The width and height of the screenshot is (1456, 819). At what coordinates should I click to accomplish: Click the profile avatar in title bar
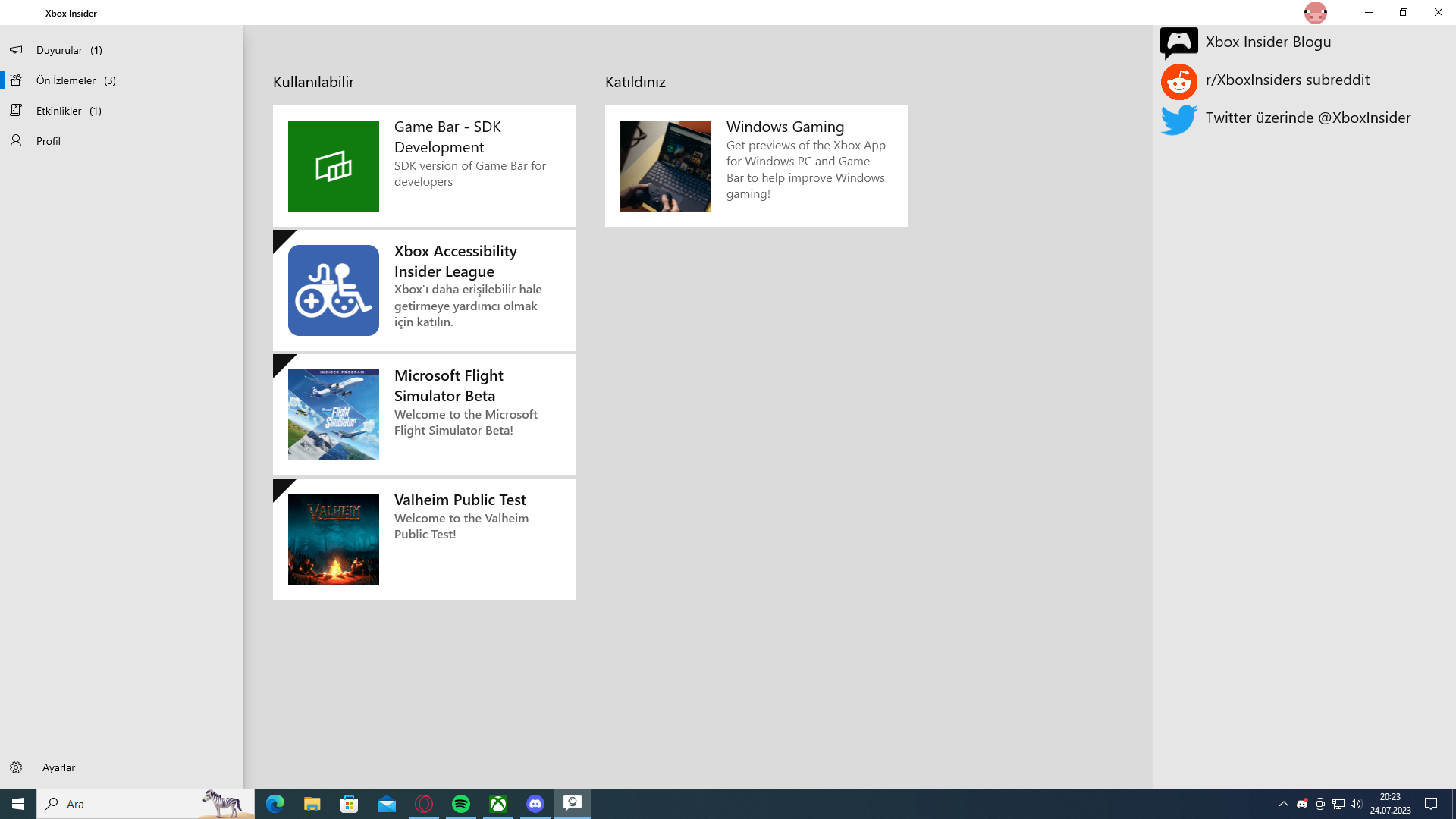[x=1315, y=13]
